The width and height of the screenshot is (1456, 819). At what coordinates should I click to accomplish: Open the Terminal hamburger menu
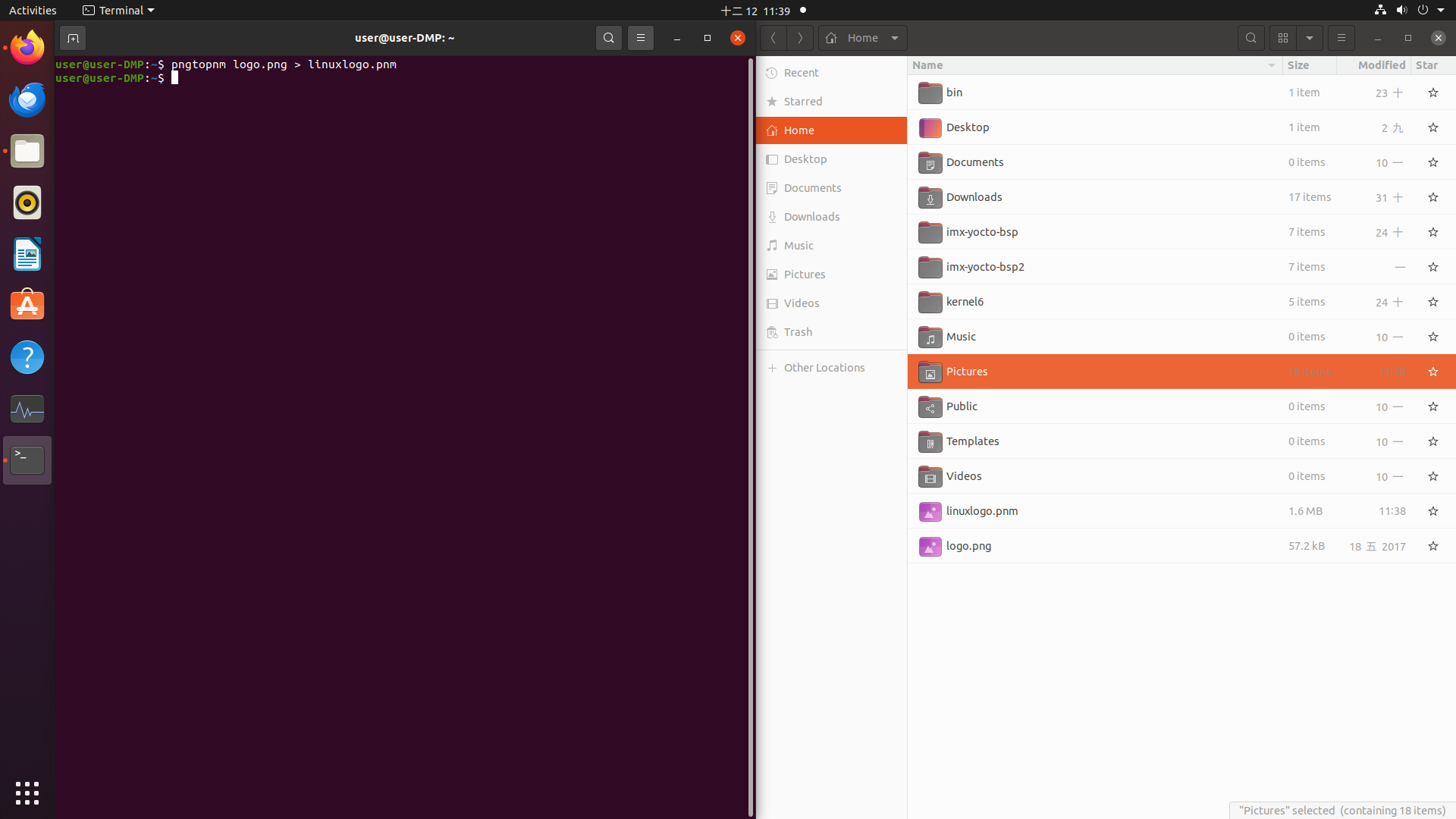(x=641, y=38)
